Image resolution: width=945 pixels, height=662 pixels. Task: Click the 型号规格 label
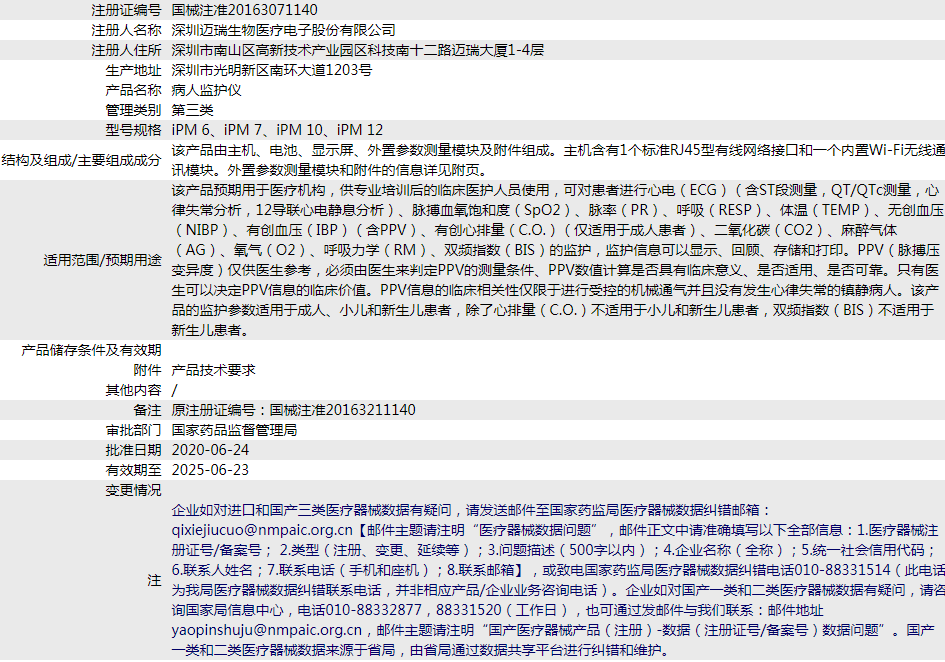point(134,130)
